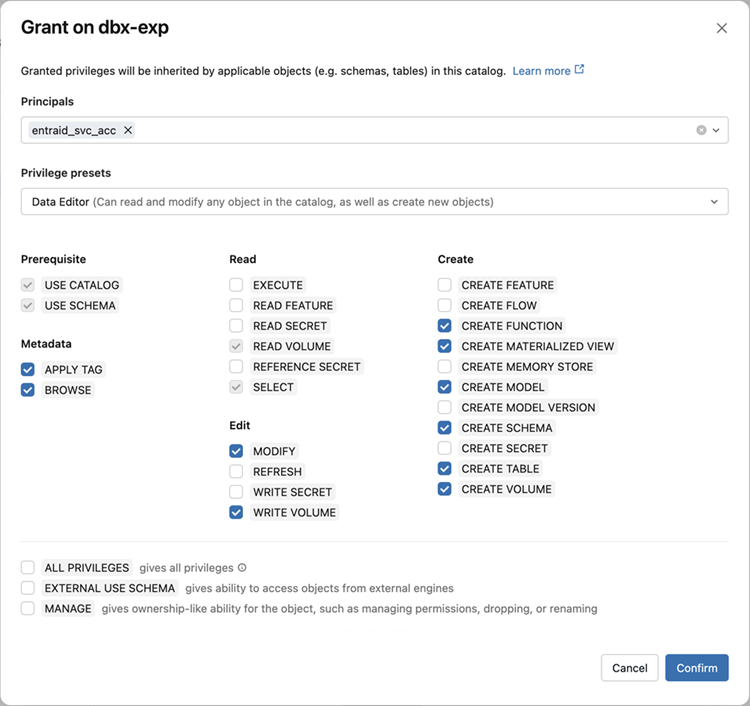Toggle the USE CATALOG checkbox

click(x=28, y=285)
